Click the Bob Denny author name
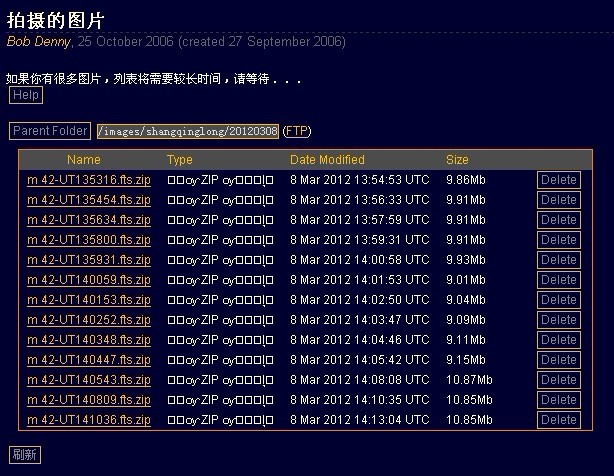The height and width of the screenshot is (476, 614). tap(38, 42)
